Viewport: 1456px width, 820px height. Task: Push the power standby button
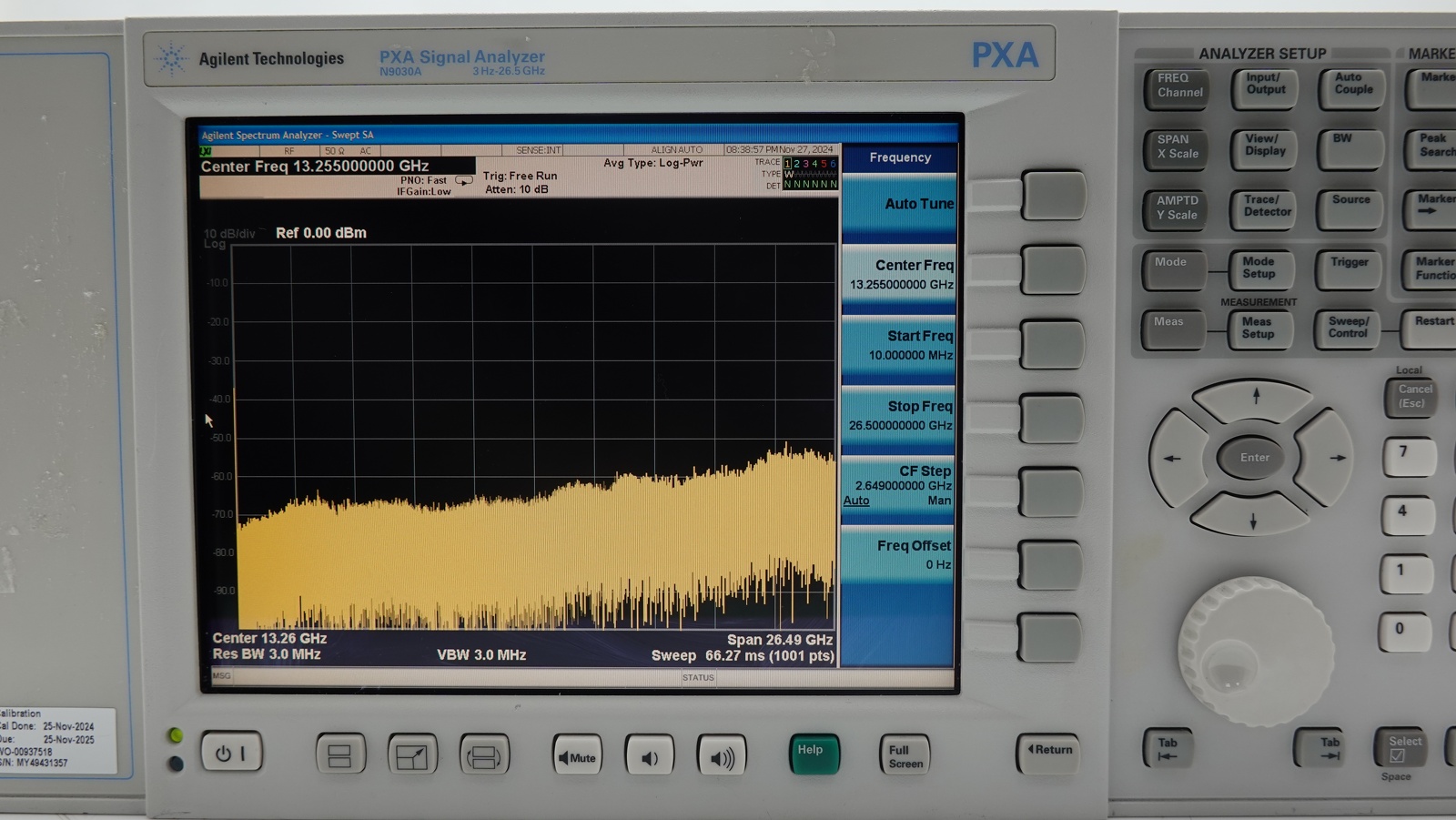click(231, 753)
